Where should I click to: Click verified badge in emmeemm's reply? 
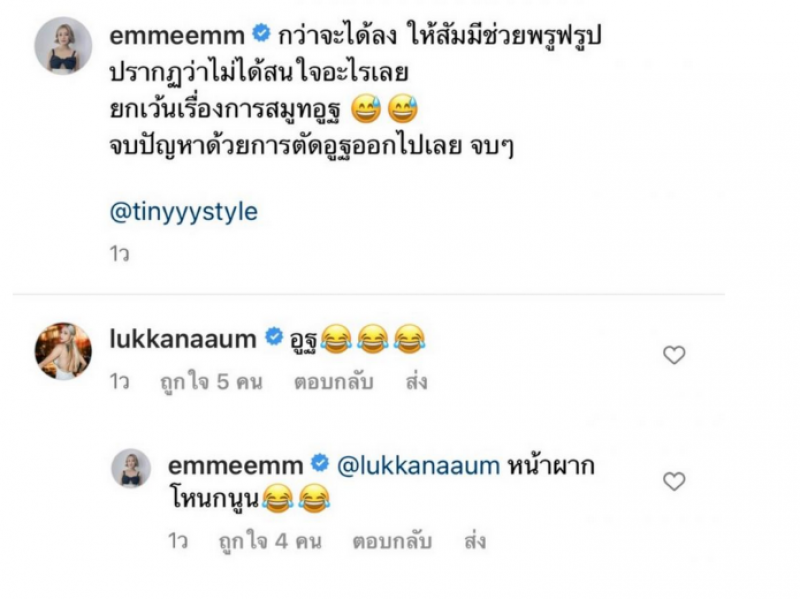point(320,464)
